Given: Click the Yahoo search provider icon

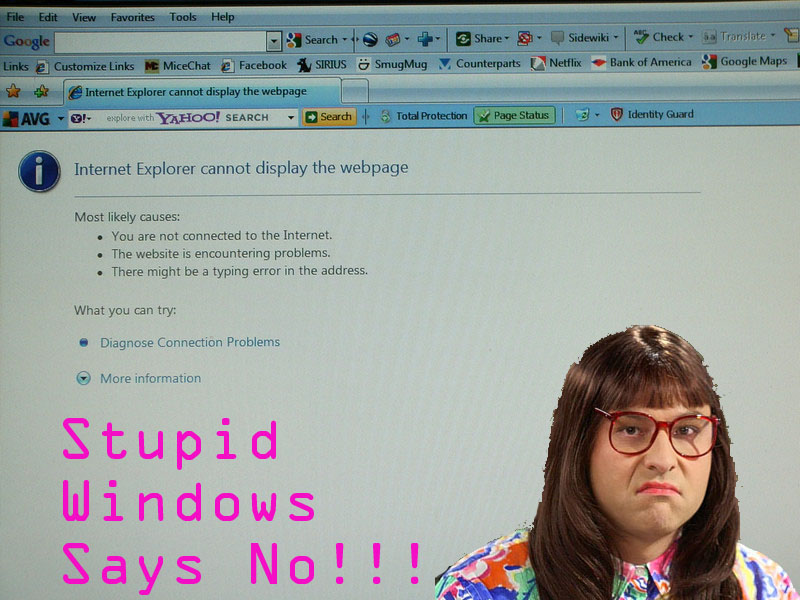Looking at the screenshot, I should point(80,118).
